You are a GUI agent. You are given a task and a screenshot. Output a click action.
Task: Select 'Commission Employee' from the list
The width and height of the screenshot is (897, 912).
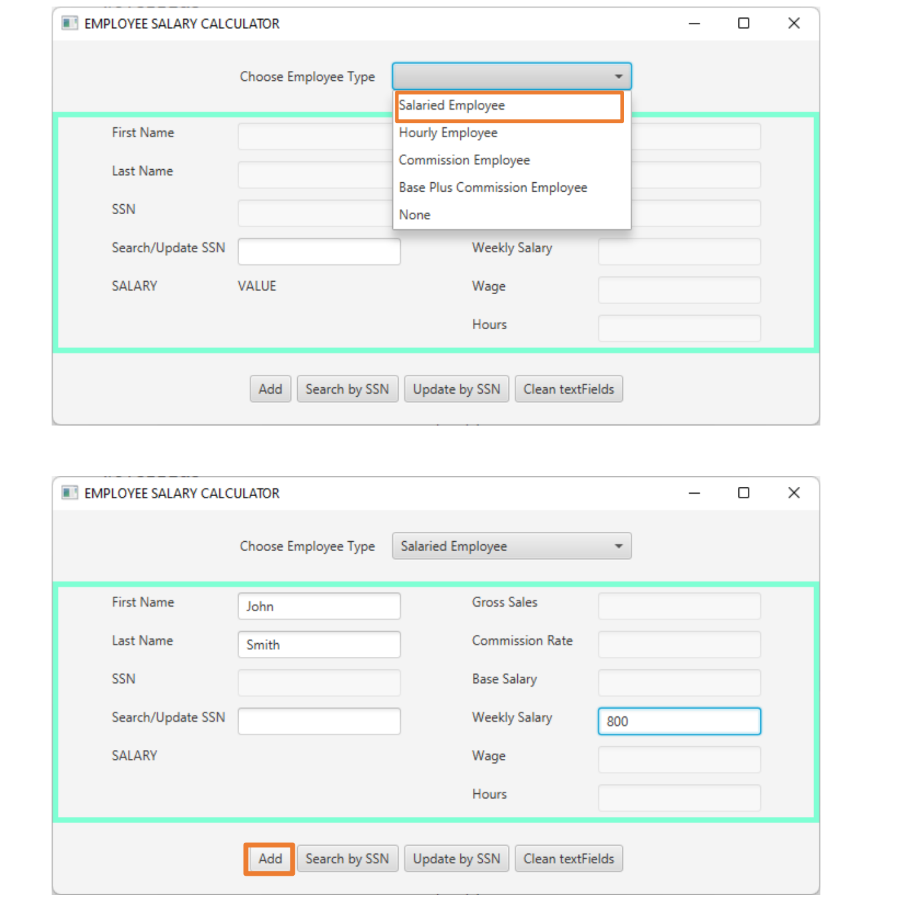[x=464, y=160]
